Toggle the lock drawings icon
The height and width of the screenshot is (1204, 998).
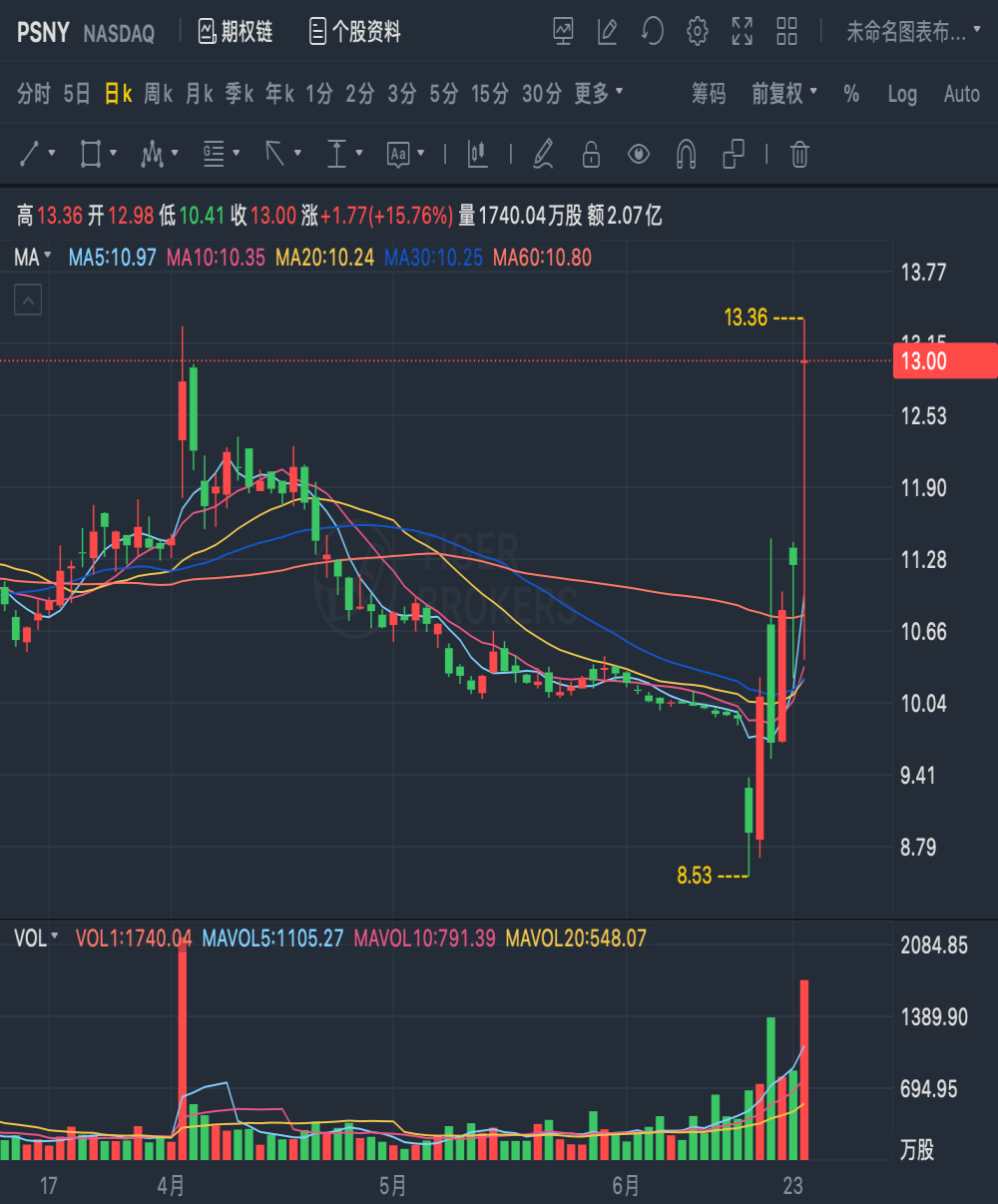591,154
